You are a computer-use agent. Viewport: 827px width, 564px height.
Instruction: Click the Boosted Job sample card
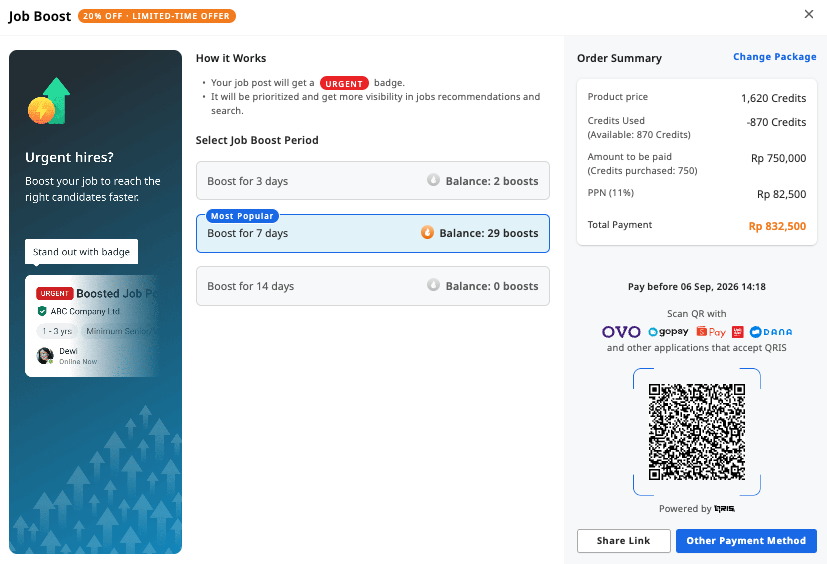pyautogui.click(x=93, y=326)
